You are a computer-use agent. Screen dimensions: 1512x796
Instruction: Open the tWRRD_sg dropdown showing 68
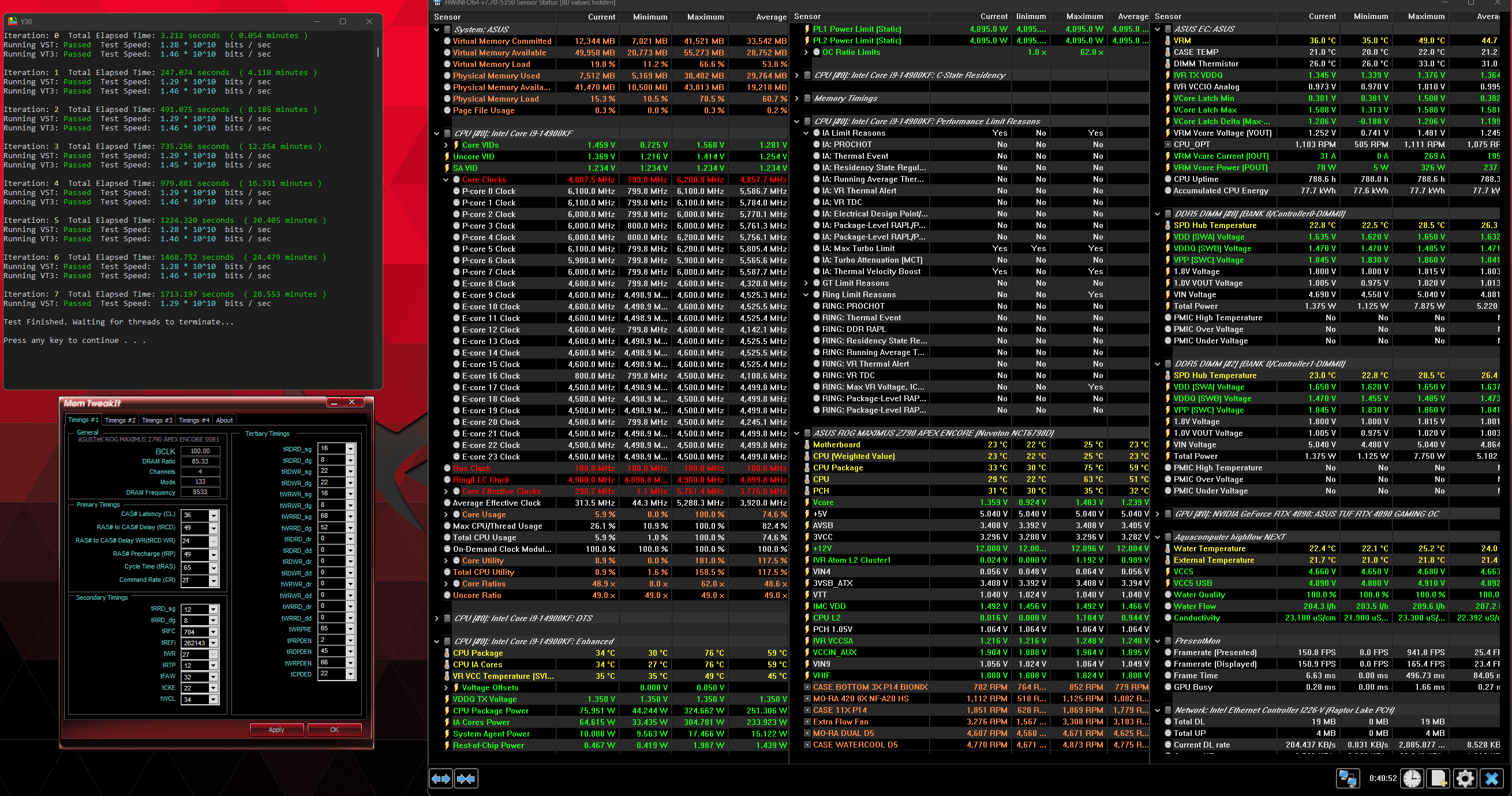coord(350,516)
